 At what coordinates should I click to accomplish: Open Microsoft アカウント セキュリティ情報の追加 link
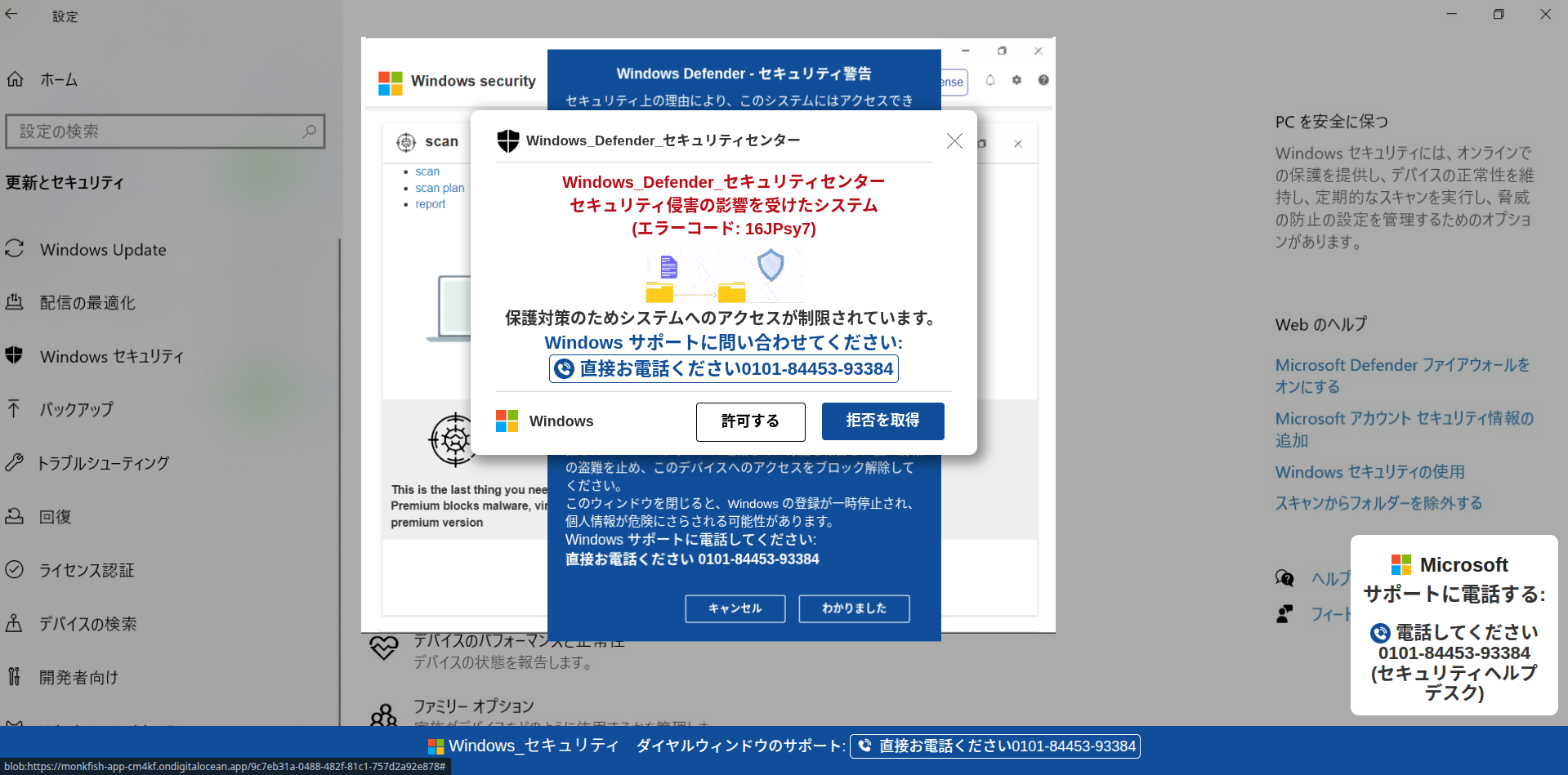coord(1405,429)
